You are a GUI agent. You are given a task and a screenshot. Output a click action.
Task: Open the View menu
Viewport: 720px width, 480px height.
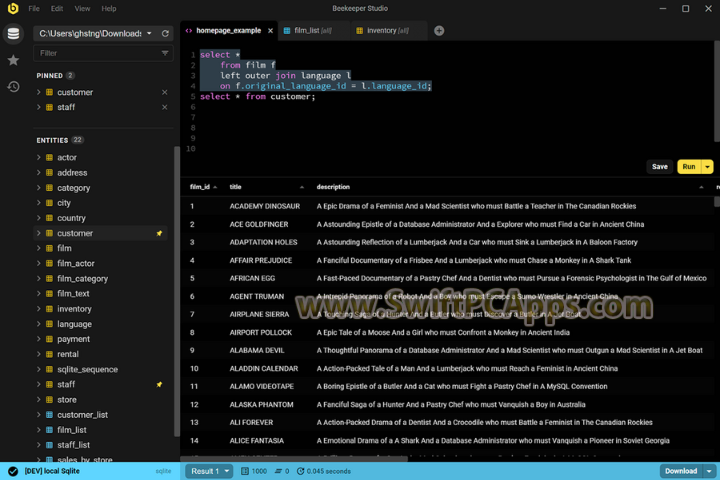(x=83, y=9)
